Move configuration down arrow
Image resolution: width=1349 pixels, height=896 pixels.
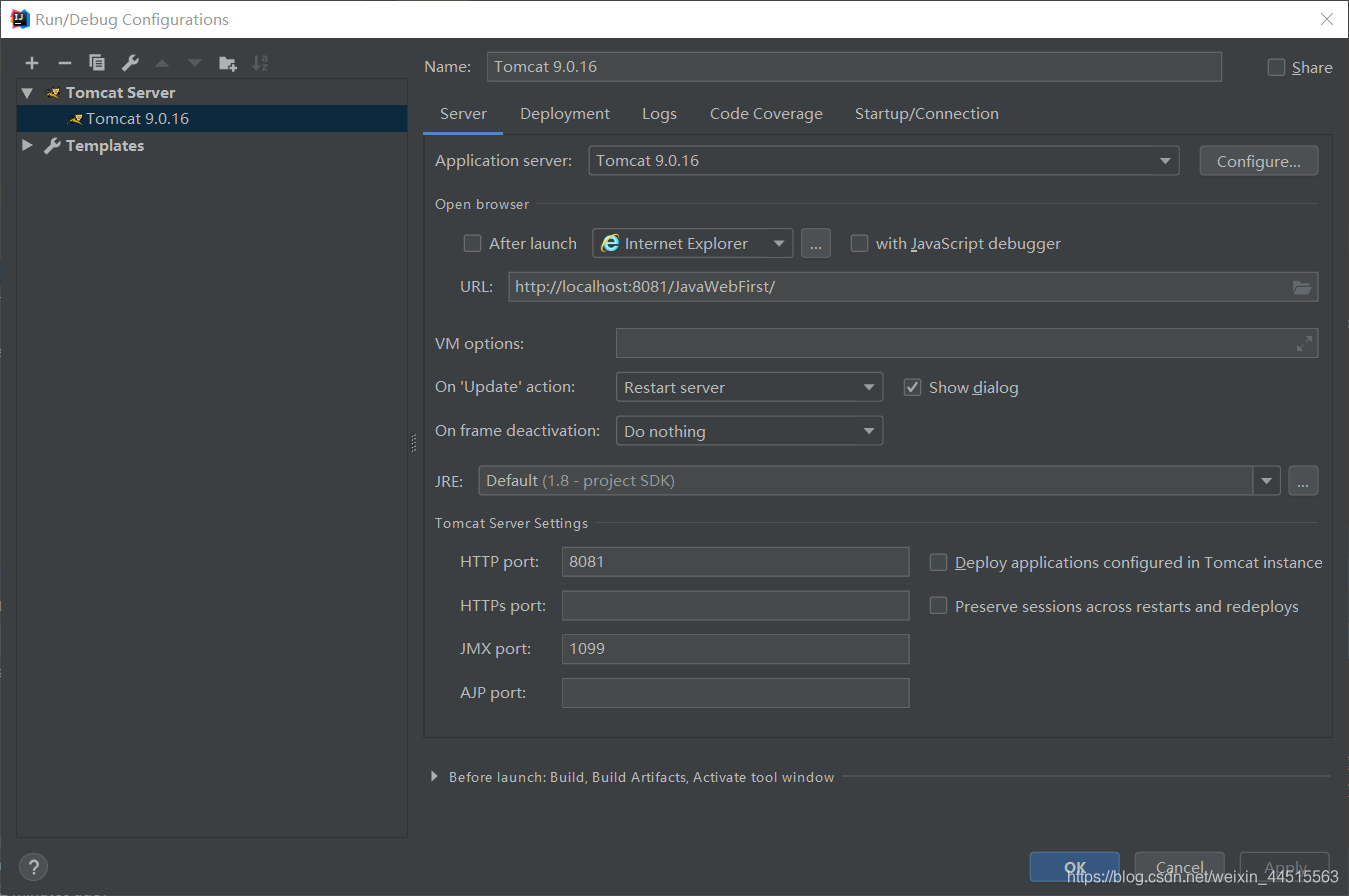[x=195, y=63]
